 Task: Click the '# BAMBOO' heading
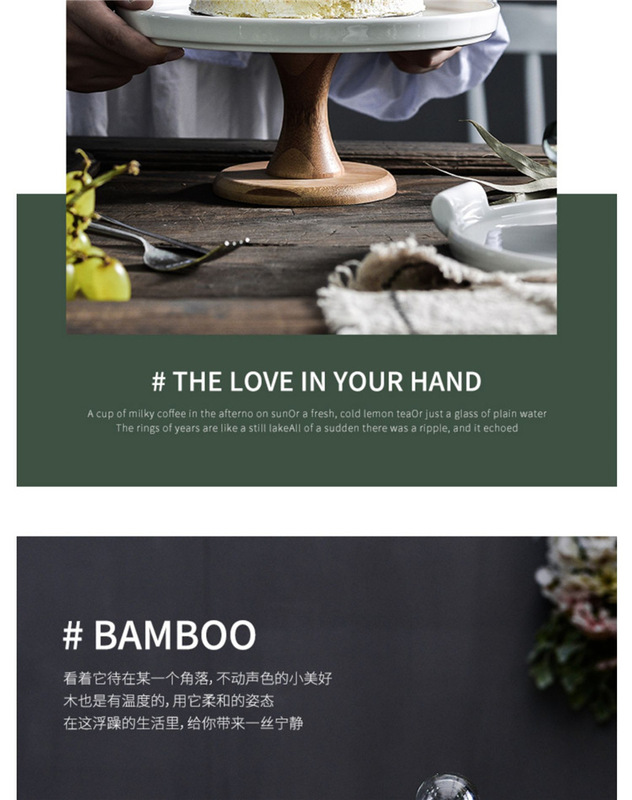coord(159,635)
